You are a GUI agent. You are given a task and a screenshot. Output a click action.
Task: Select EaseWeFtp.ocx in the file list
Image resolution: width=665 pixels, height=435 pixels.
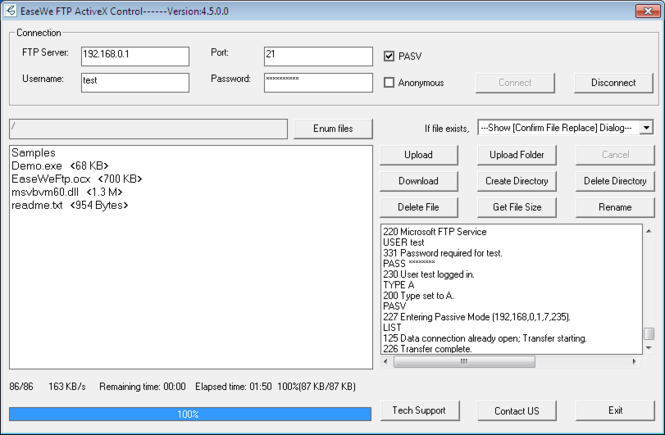pyautogui.click(x=77, y=179)
